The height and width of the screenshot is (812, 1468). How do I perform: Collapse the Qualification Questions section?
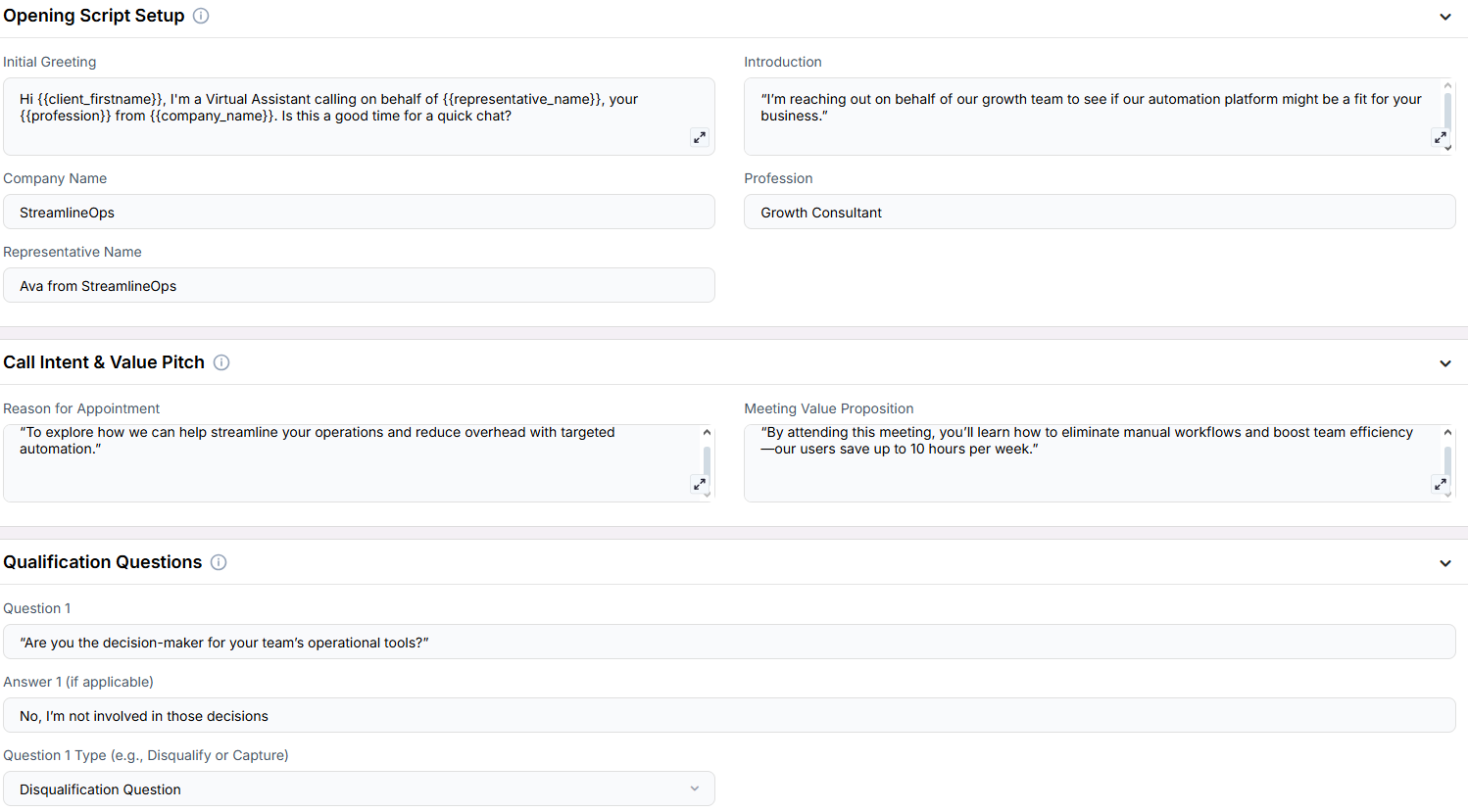pyautogui.click(x=1445, y=563)
